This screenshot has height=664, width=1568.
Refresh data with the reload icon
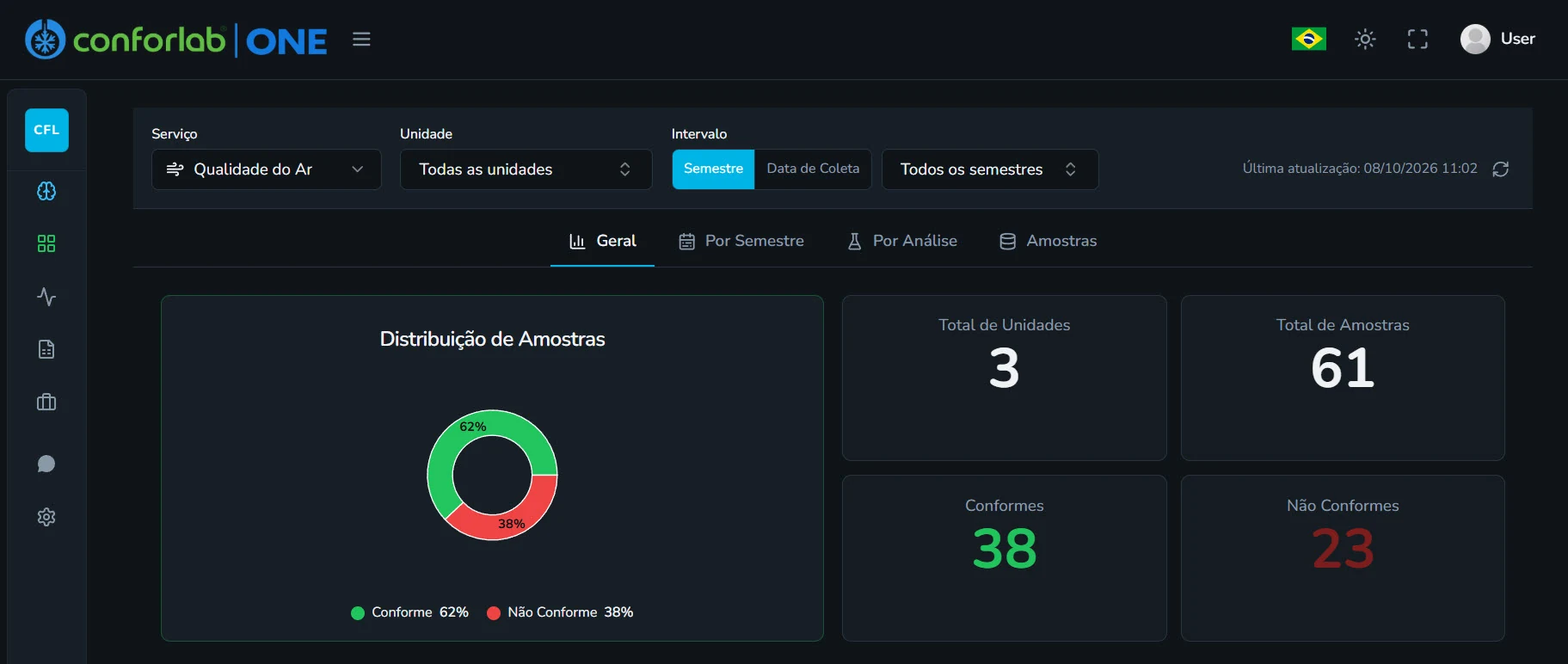pos(1501,169)
